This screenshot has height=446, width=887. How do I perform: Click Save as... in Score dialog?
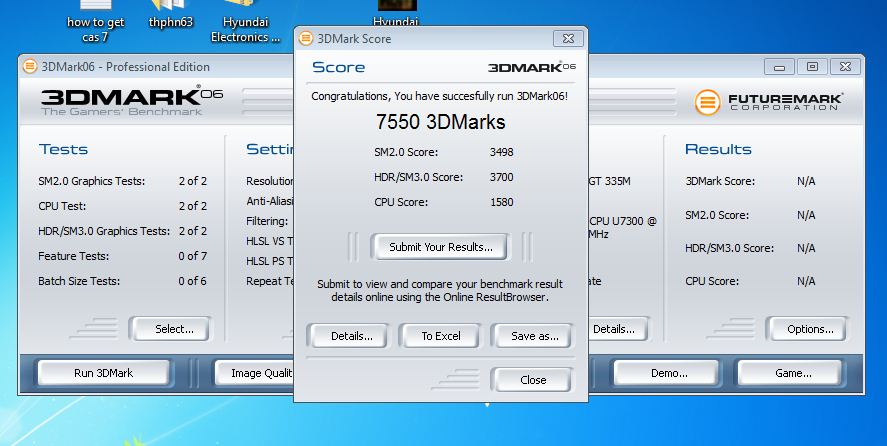535,336
